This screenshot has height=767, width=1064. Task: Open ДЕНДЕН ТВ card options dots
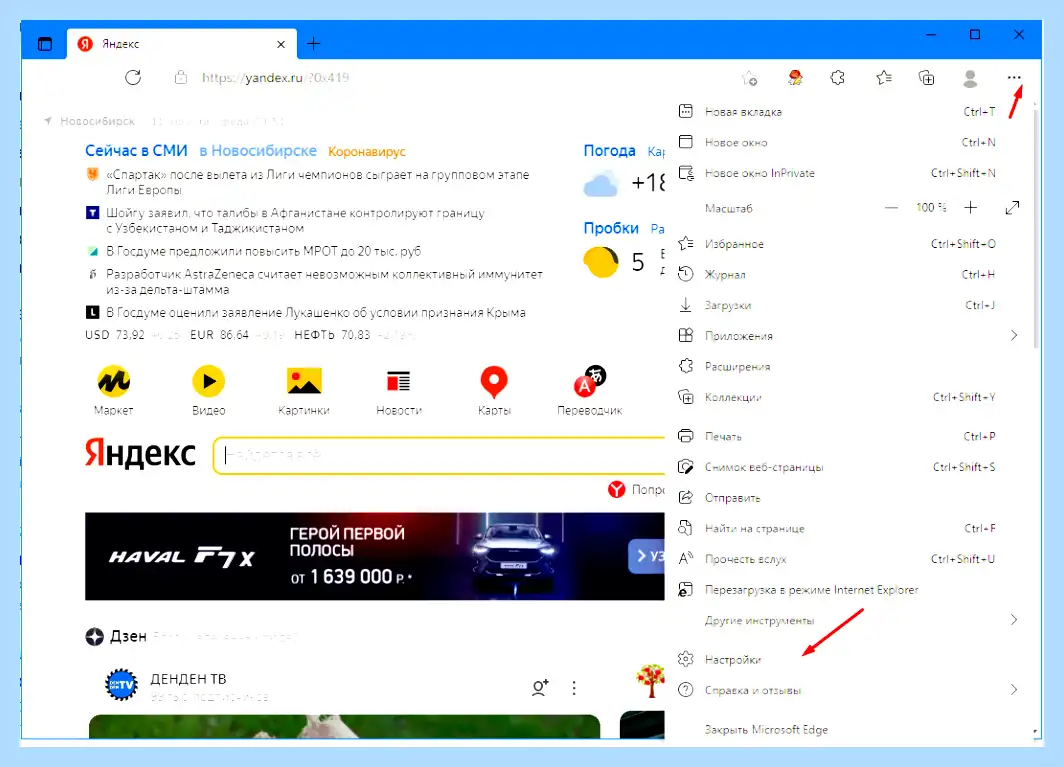click(x=574, y=688)
